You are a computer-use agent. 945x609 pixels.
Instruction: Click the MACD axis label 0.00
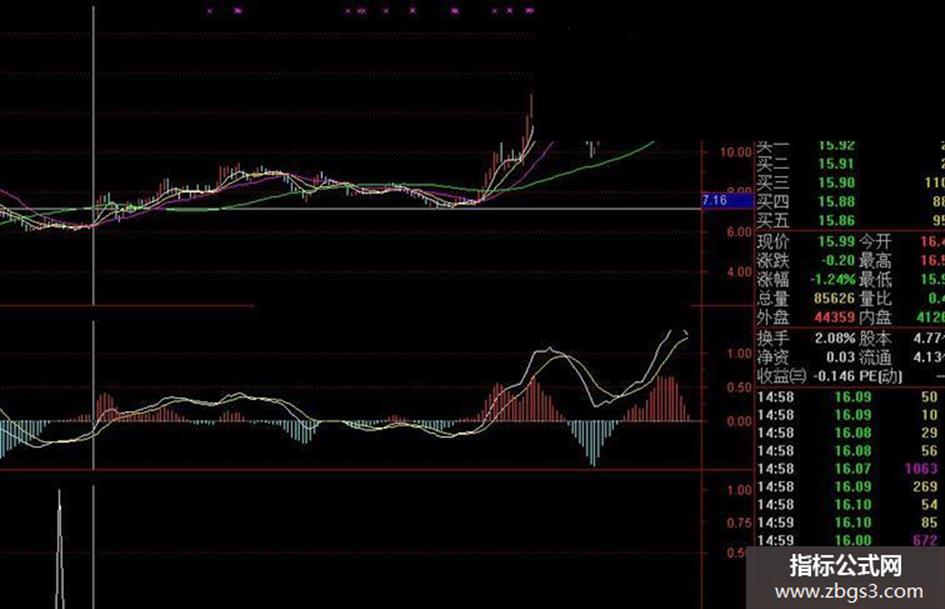[739, 421]
